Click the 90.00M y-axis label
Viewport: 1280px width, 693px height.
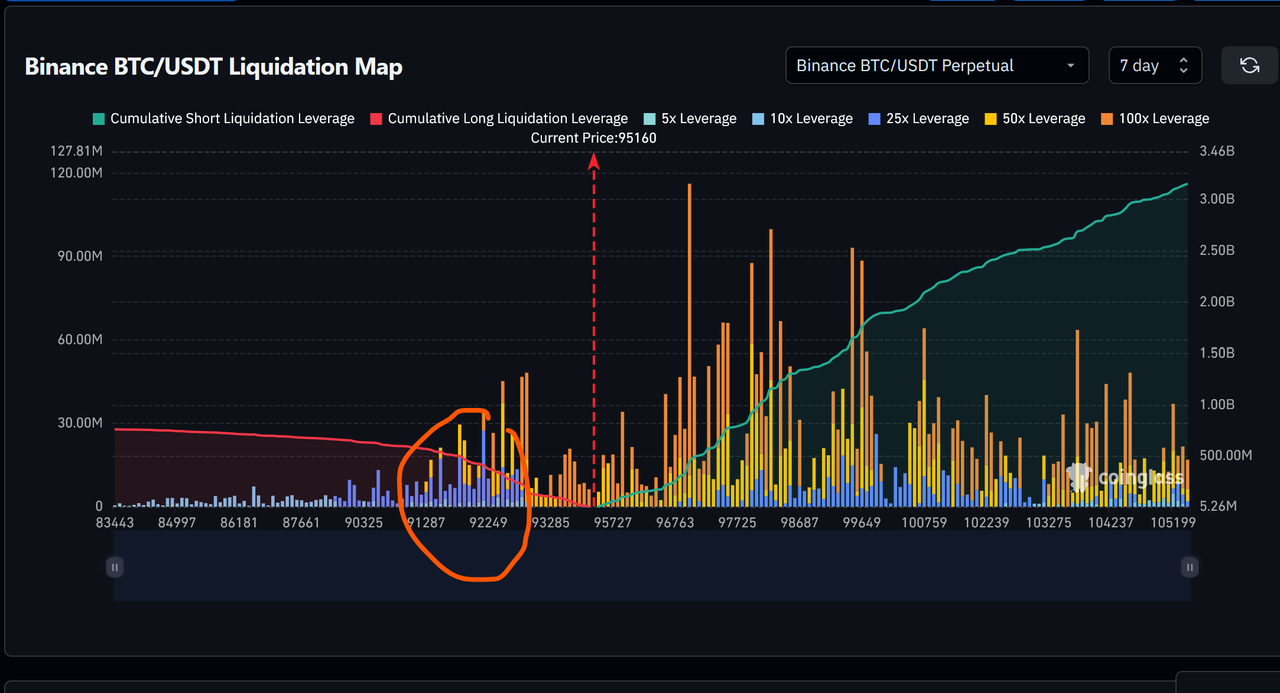pos(82,256)
